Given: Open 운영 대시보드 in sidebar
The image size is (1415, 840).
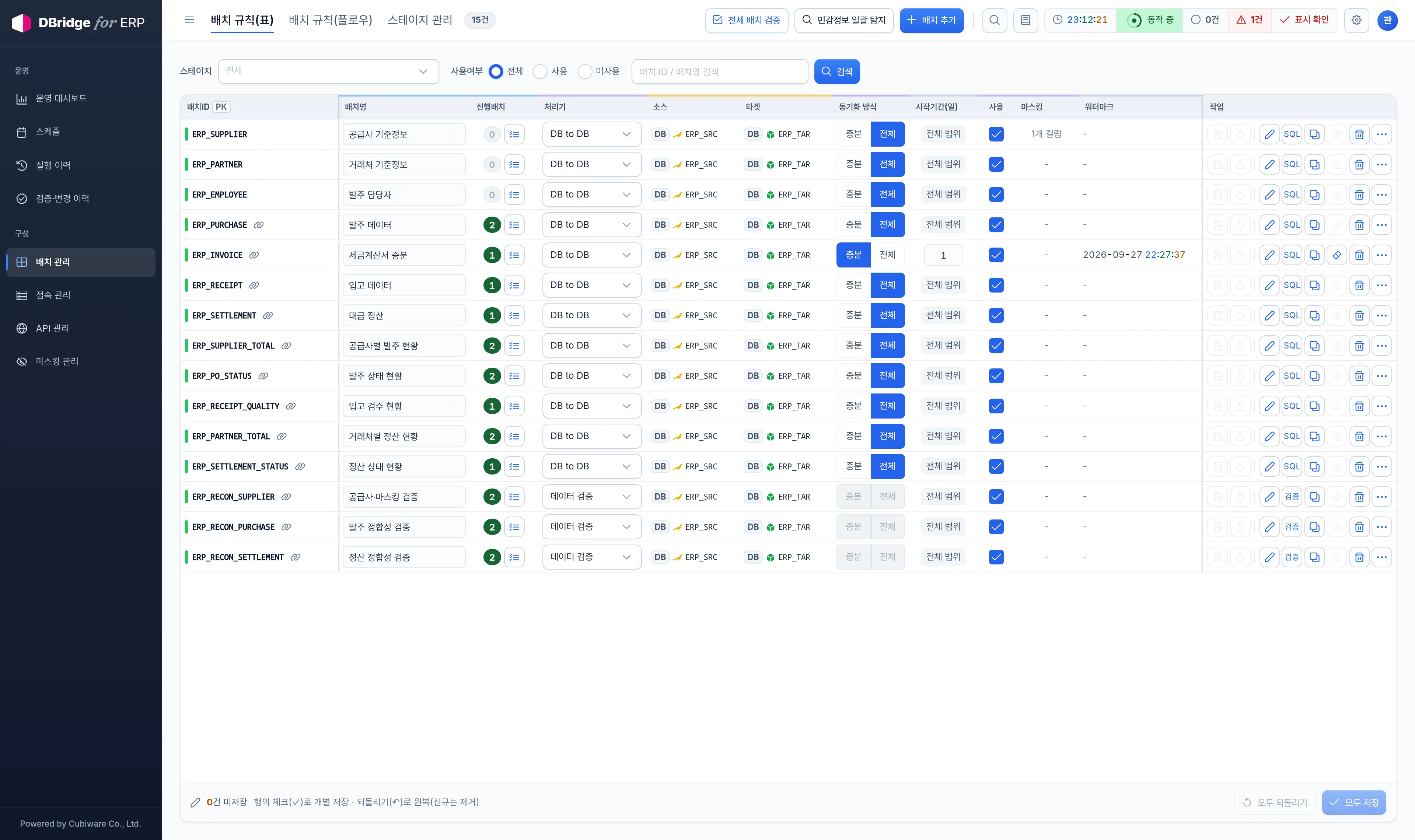Looking at the screenshot, I should (x=81, y=98).
